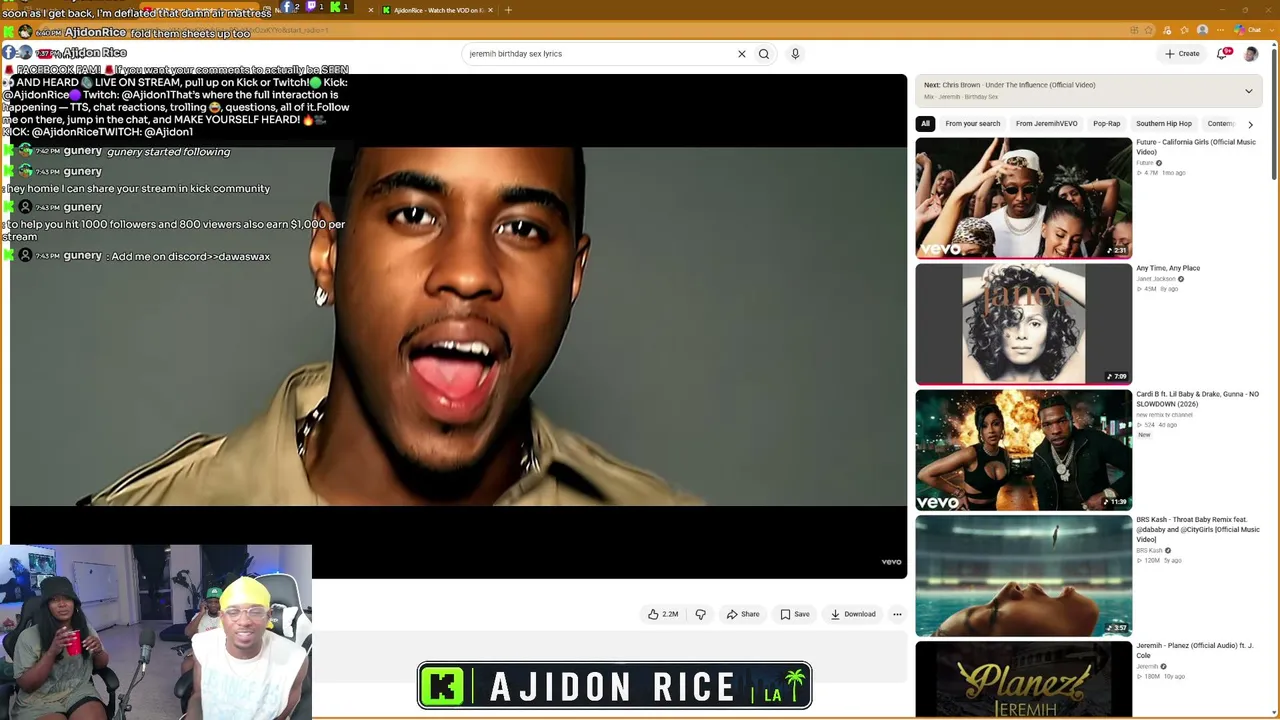
Task: Clear the YouTube search box text
Action: [741, 54]
